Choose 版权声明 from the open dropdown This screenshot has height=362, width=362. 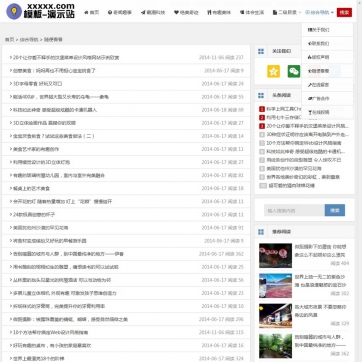tap(327, 57)
